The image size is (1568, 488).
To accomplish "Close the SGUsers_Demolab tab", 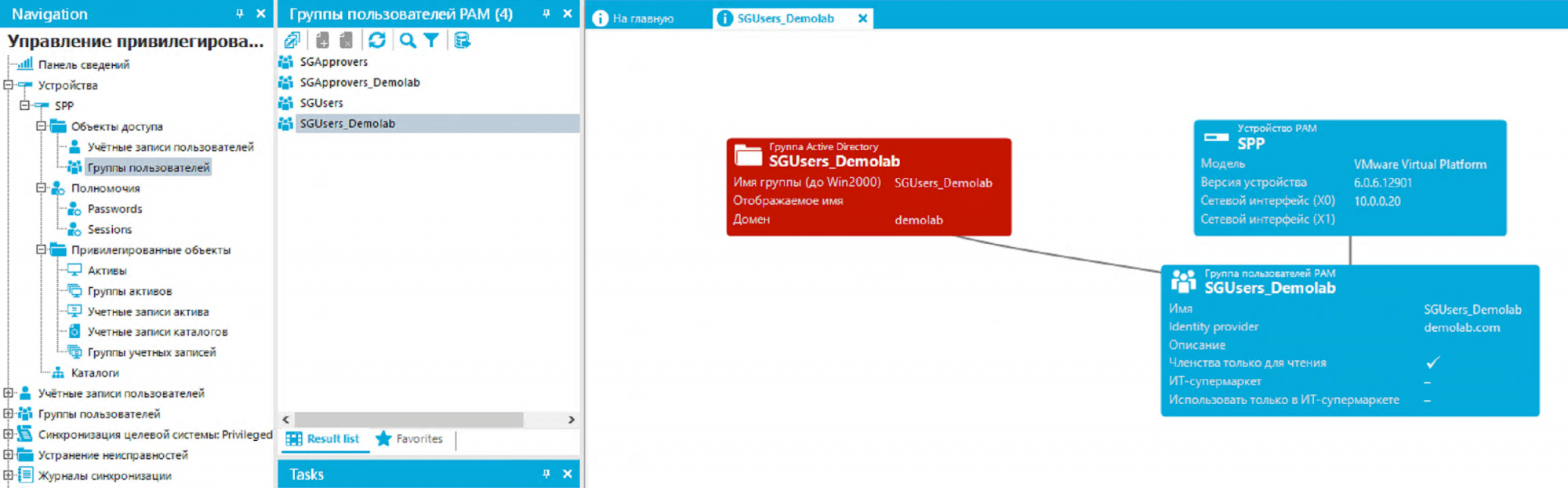I will (x=862, y=18).
